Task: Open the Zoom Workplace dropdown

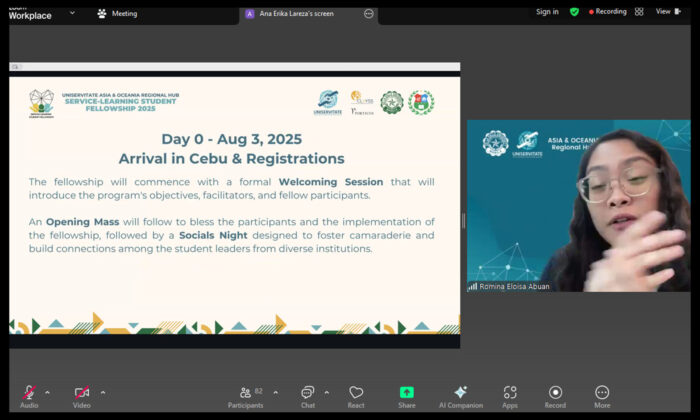Action: 72,13
